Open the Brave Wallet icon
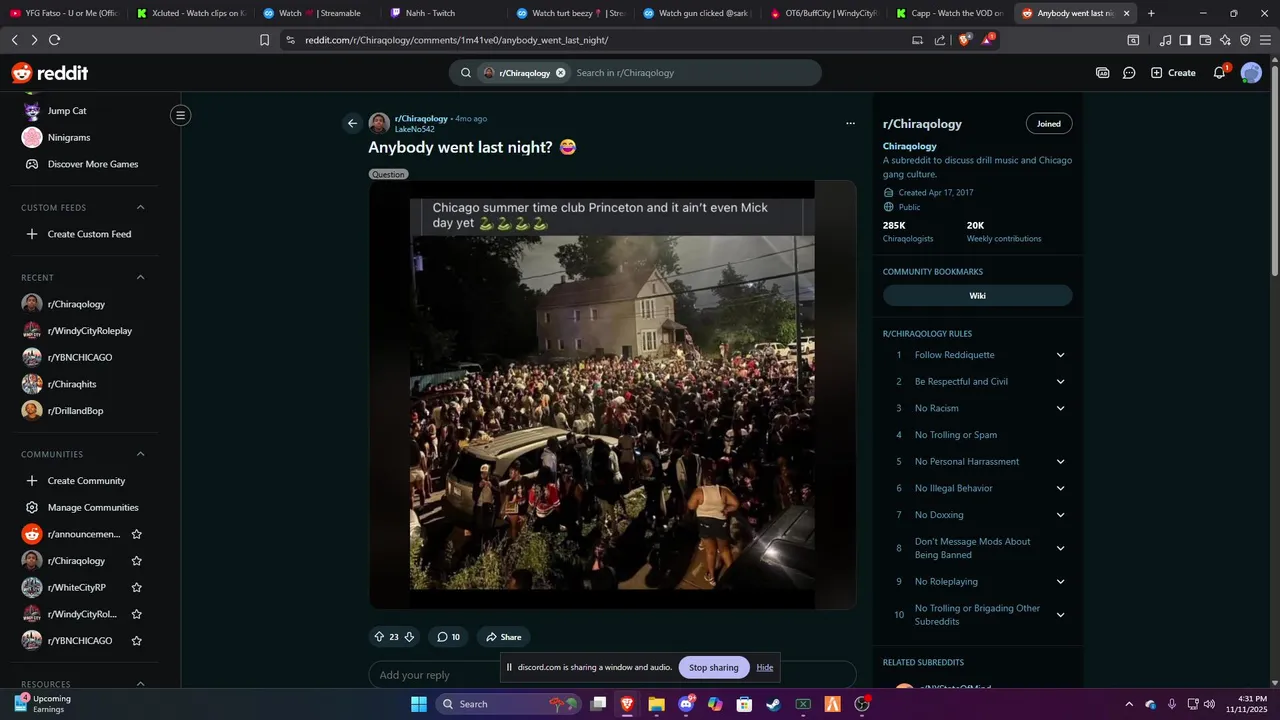 coord(1205,40)
